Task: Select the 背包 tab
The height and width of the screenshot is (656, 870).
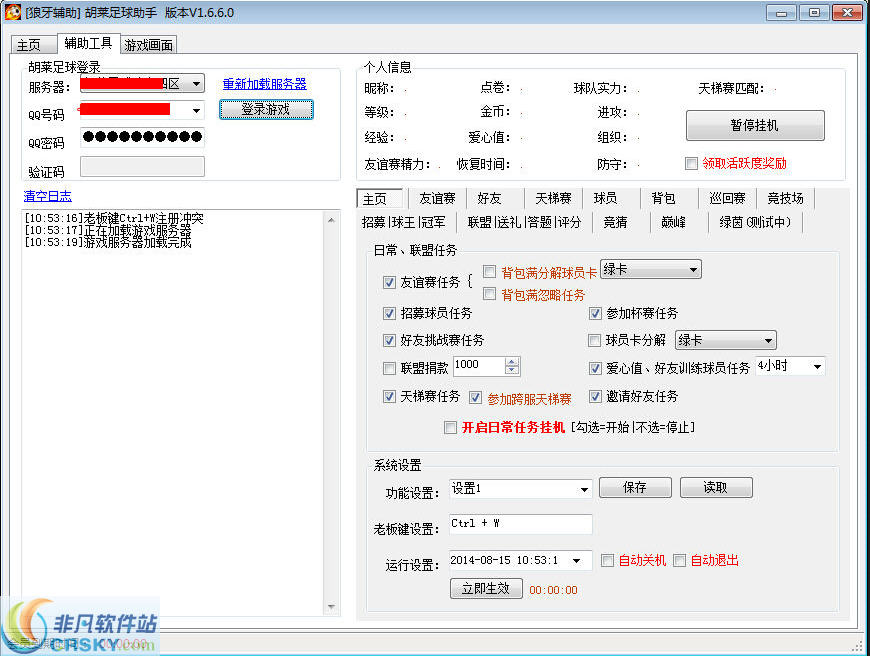Action: (x=663, y=198)
